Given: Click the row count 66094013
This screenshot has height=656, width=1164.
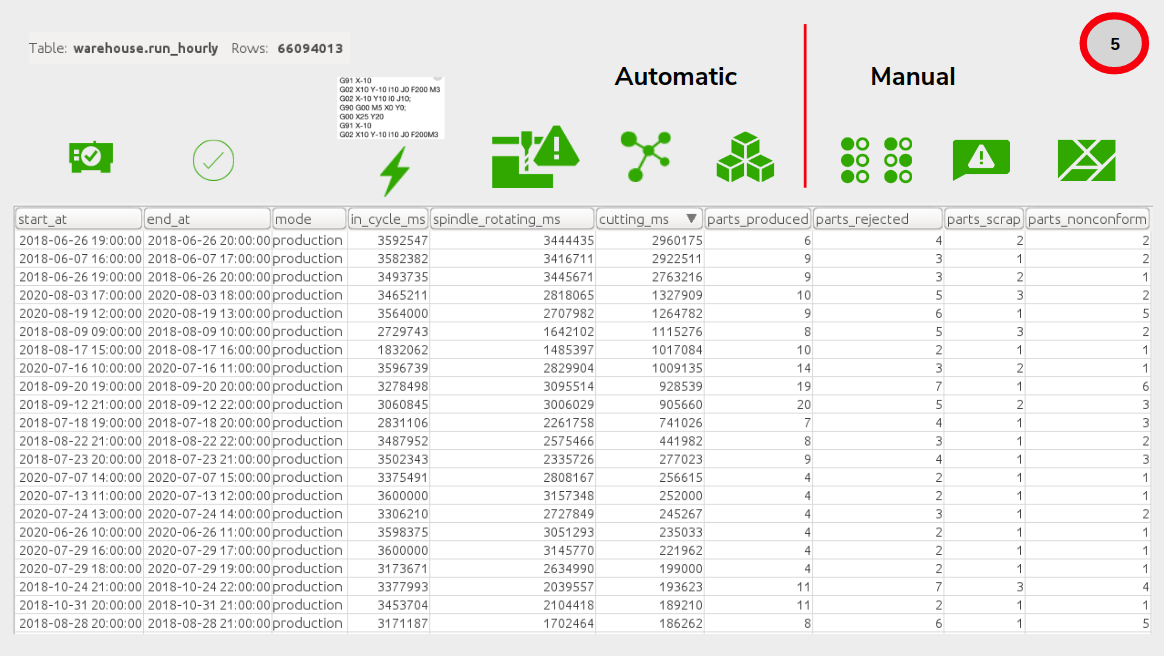Looking at the screenshot, I should click(310, 48).
